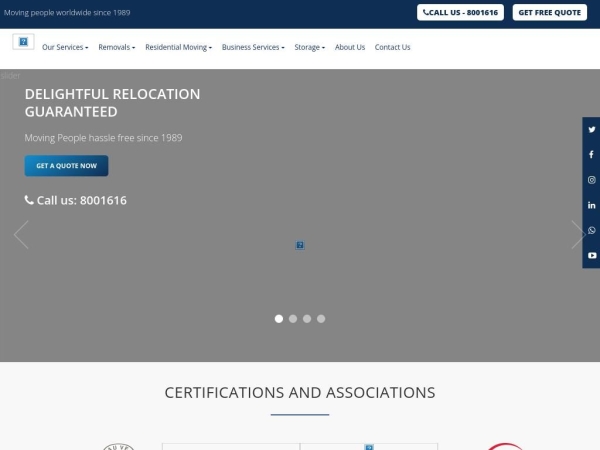The height and width of the screenshot is (450, 600).
Task: Jump to the fourth slider dot
Action: click(321, 319)
